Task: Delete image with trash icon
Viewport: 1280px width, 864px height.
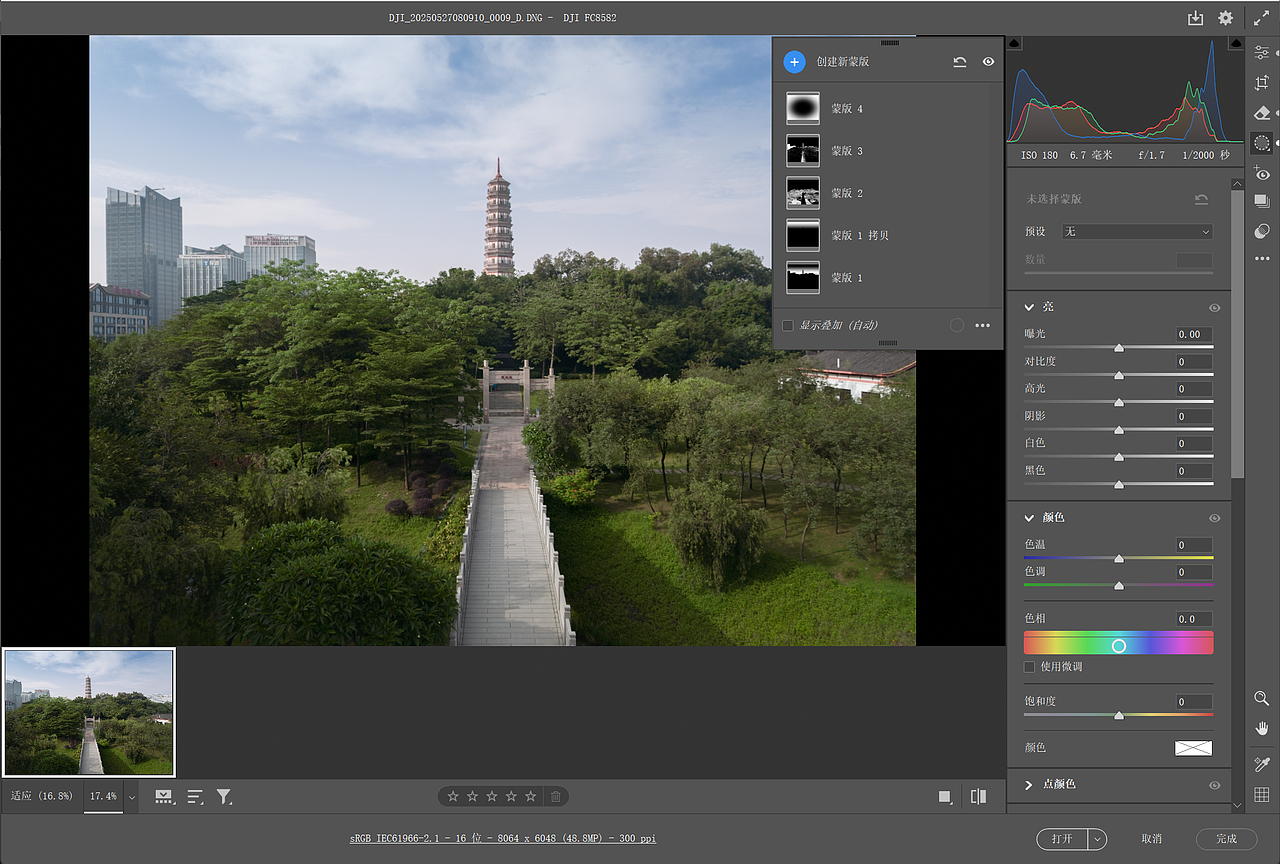Action: click(557, 797)
